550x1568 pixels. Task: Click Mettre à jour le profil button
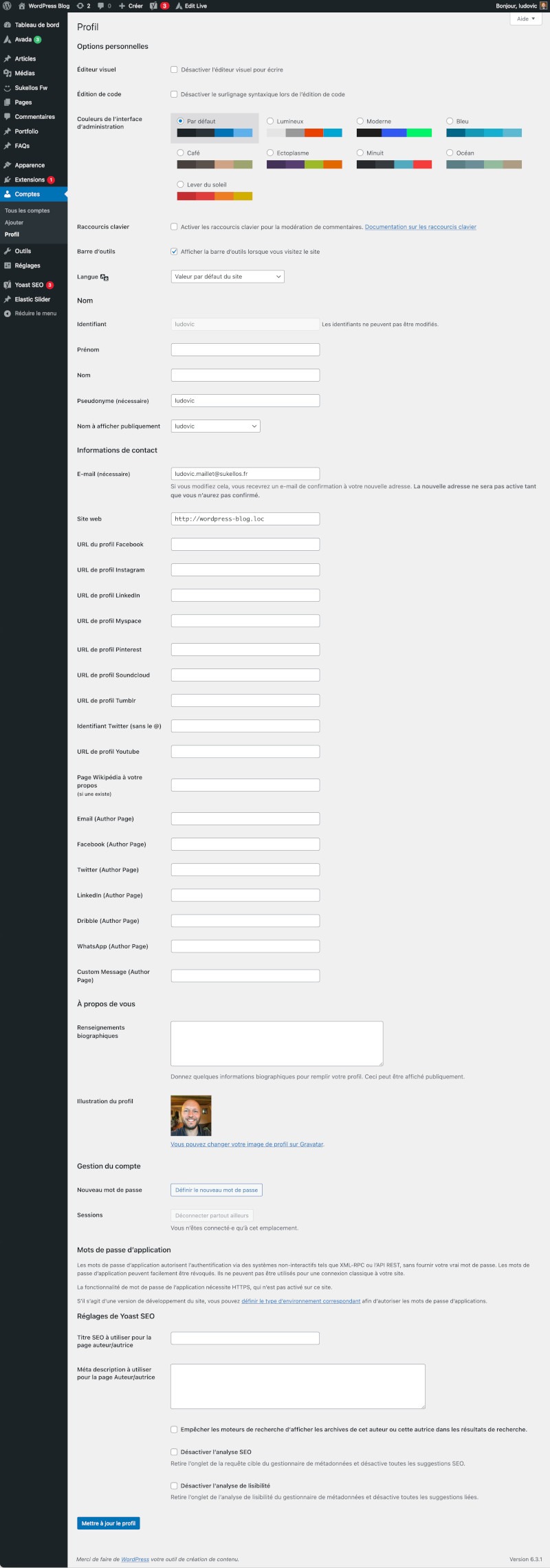pos(109,1523)
